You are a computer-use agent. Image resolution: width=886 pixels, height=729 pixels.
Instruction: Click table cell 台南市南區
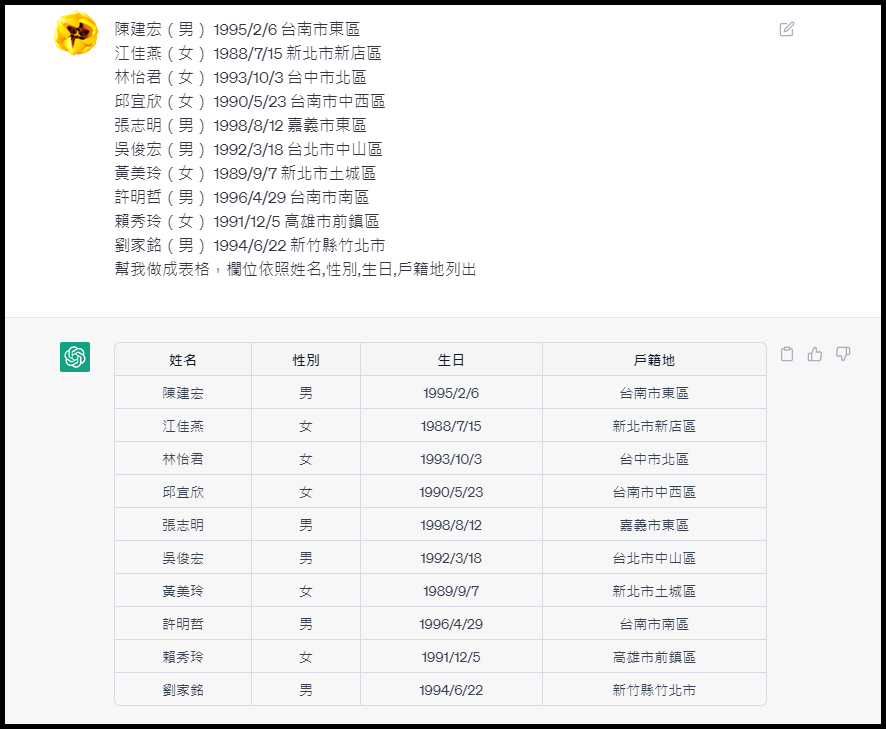click(x=654, y=624)
